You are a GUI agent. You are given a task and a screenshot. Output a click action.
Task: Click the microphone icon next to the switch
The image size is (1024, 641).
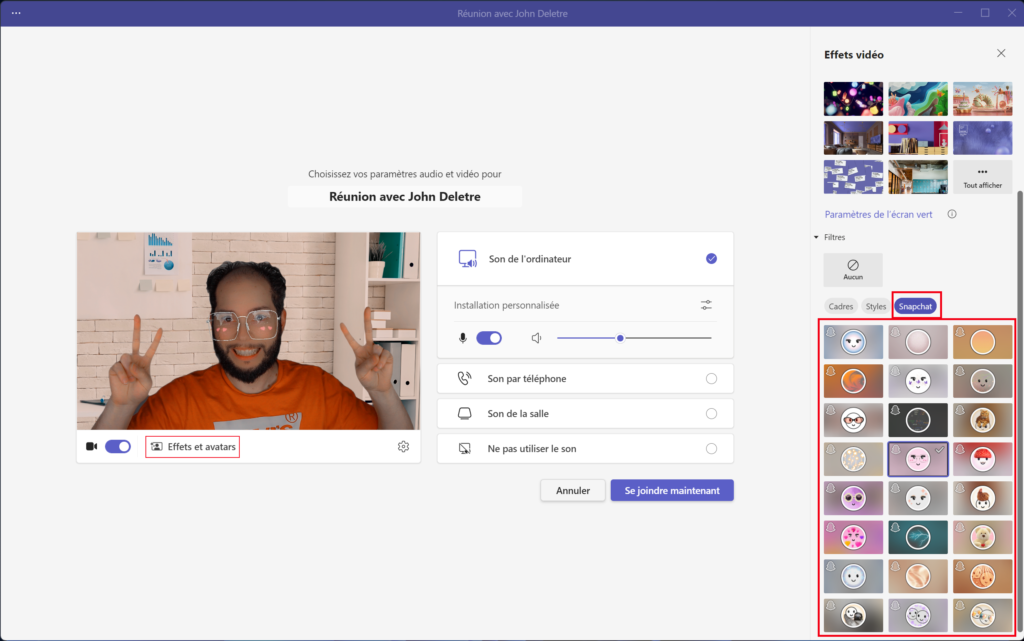(462, 338)
